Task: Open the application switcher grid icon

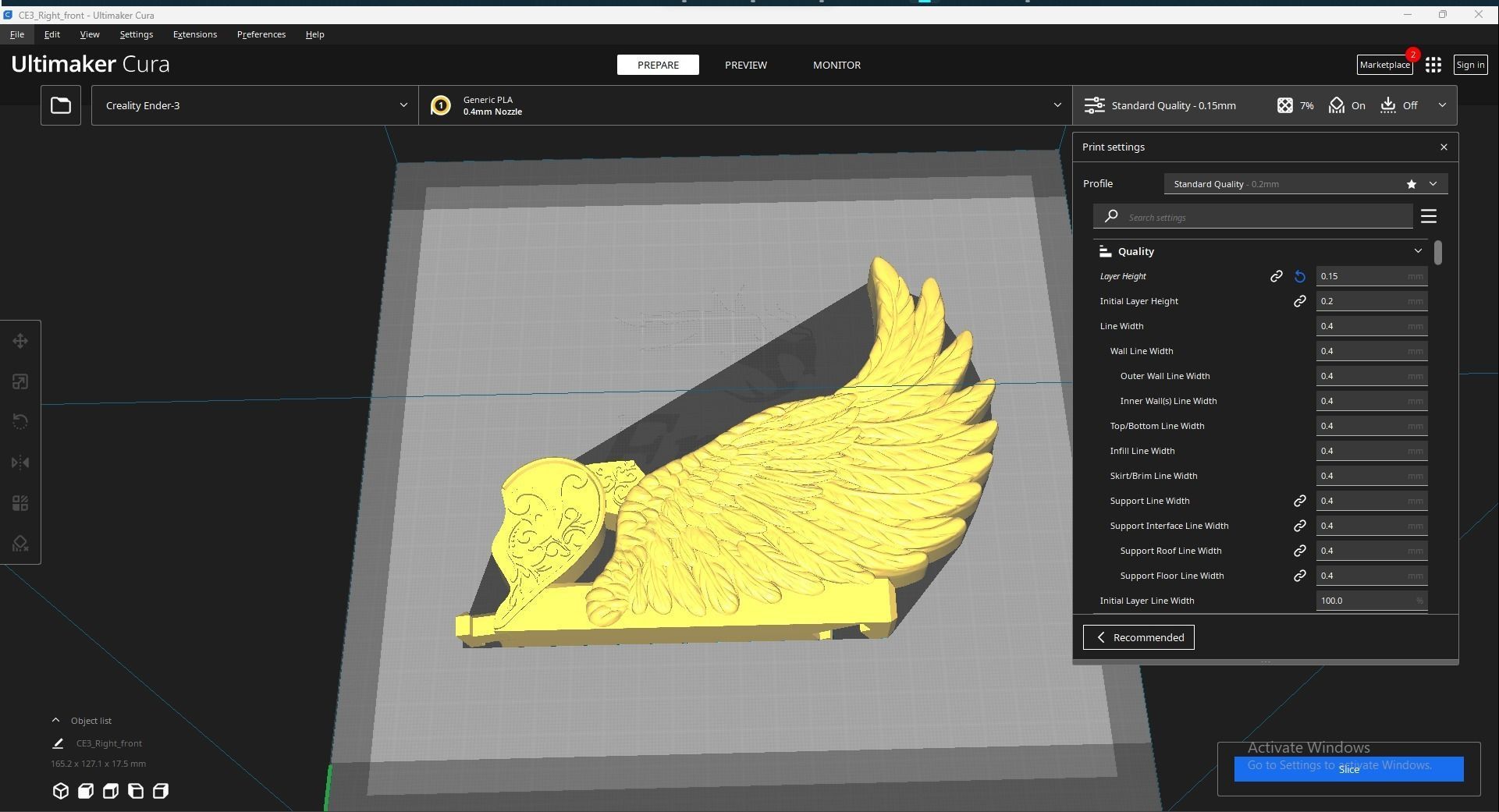Action: pyautogui.click(x=1433, y=65)
